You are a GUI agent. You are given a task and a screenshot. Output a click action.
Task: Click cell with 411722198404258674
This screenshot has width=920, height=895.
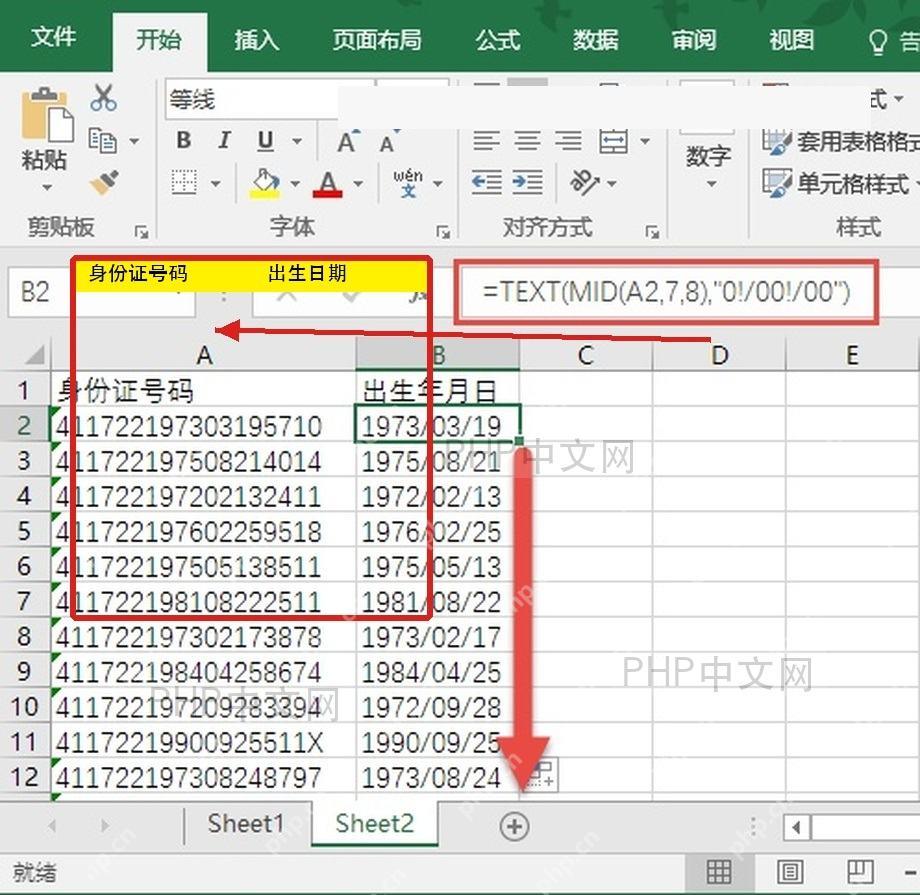point(203,671)
